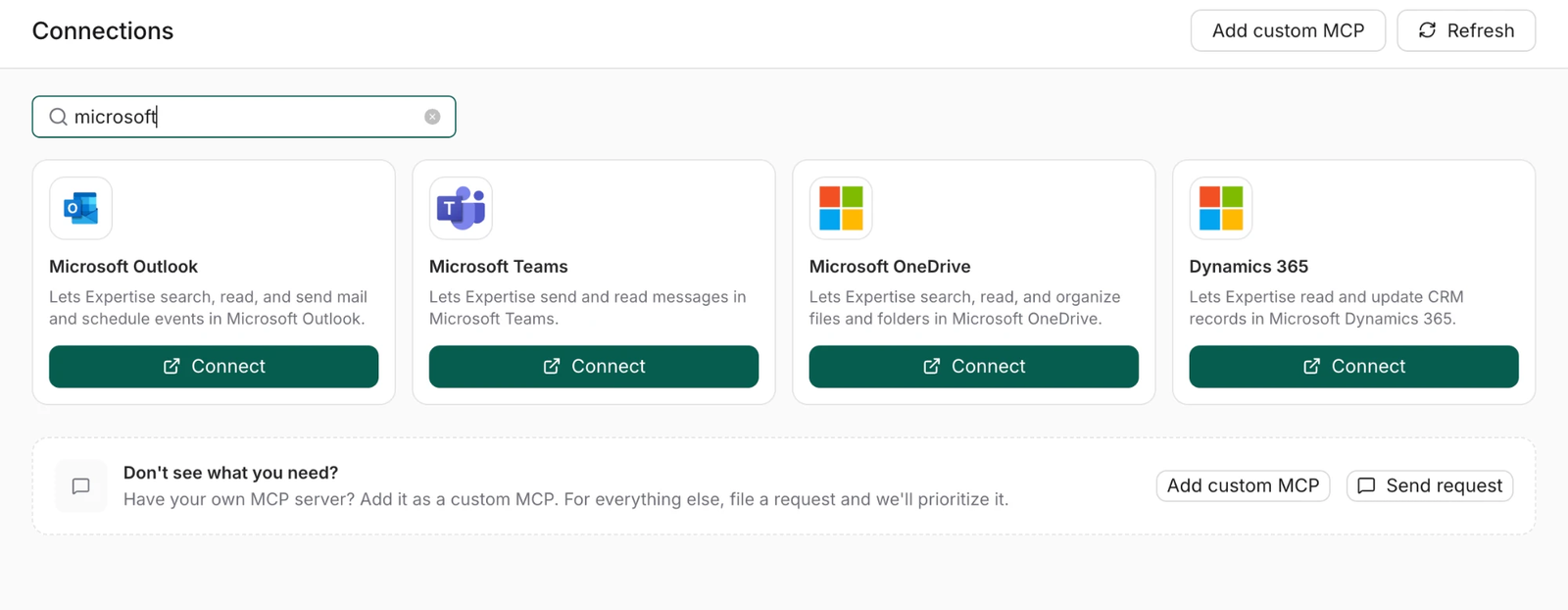This screenshot has height=610, width=1568.
Task: Click Add custom MCP in the page header
Action: point(1288,30)
